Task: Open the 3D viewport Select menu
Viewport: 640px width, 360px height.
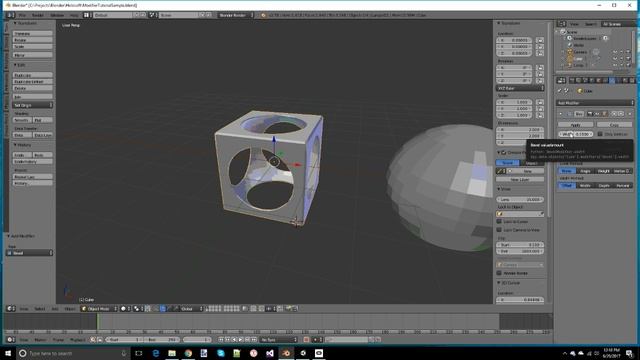Action: pyautogui.click(x=40, y=309)
